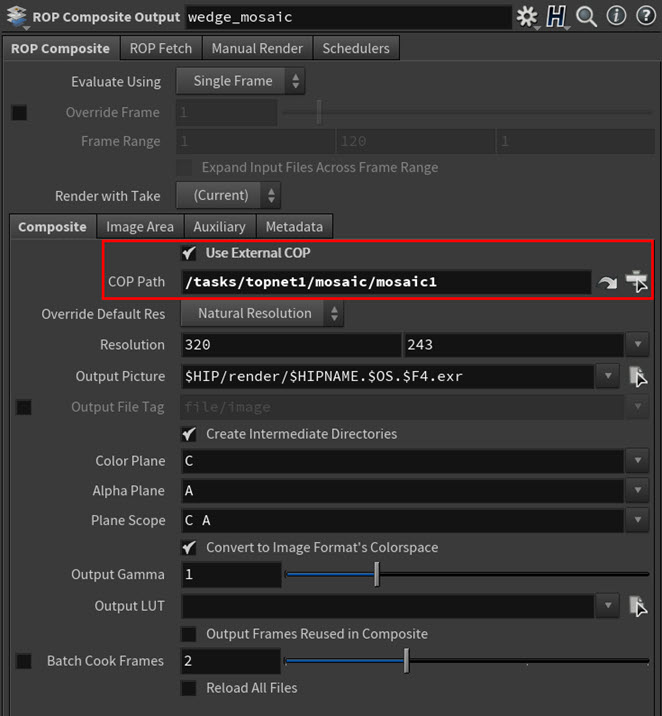
Task: Open Plane Scope dropdown arrow
Action: [x=637, y=520]
